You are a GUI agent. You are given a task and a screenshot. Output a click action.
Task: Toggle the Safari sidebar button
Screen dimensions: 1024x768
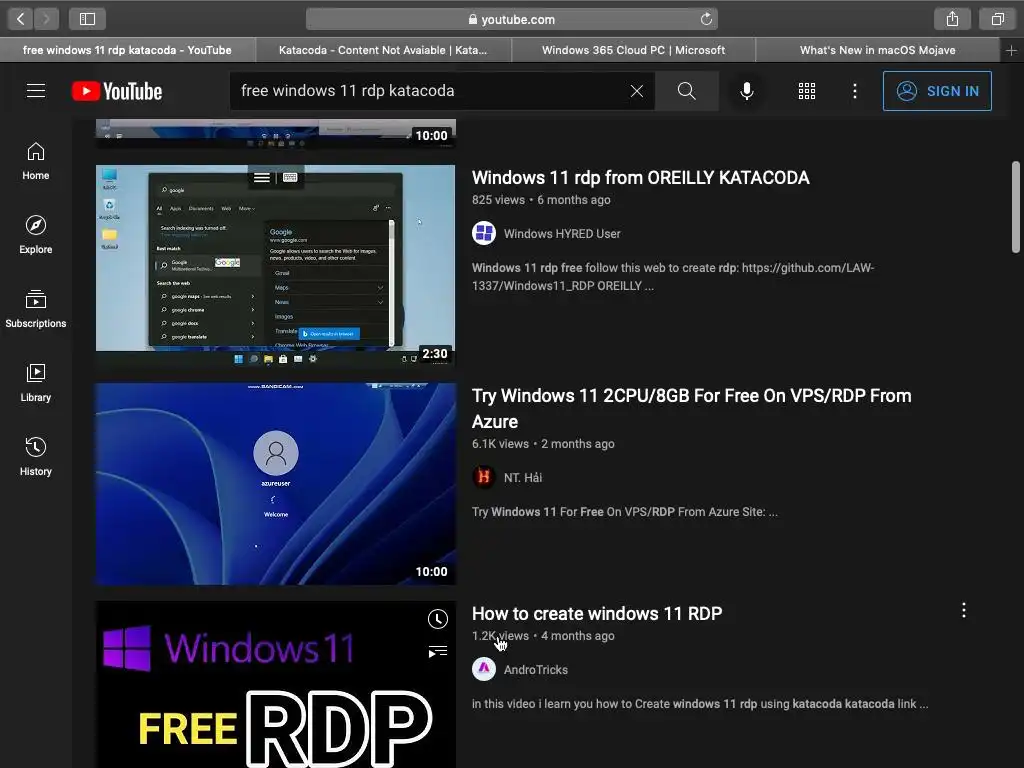coord(88,19)
